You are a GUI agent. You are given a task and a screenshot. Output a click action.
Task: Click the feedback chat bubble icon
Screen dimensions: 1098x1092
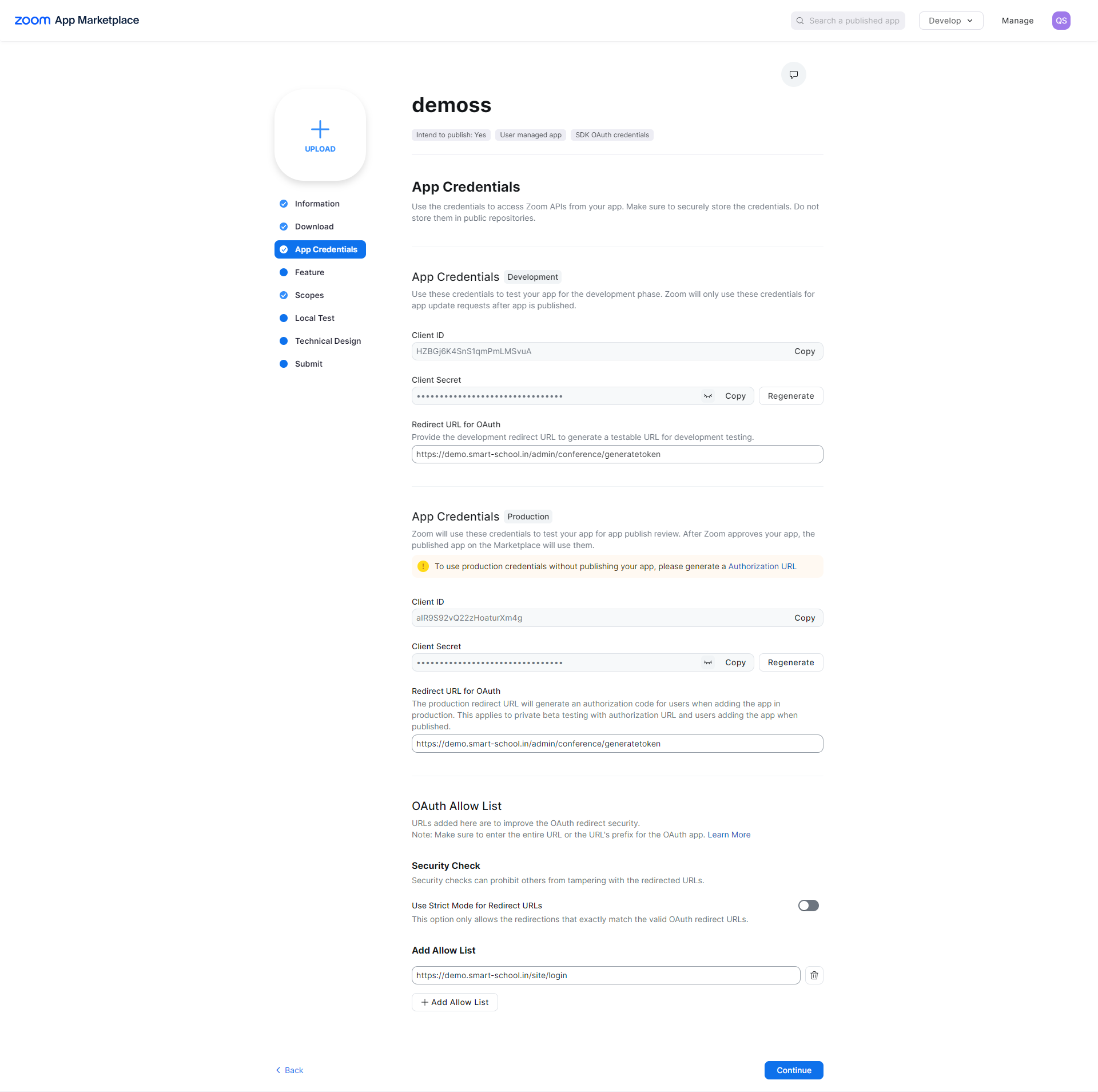(x=793, y=74)
